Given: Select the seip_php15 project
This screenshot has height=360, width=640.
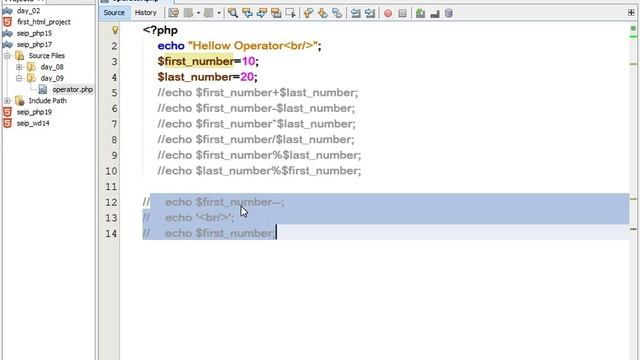Looking at the screenshot, I should 34,33.
